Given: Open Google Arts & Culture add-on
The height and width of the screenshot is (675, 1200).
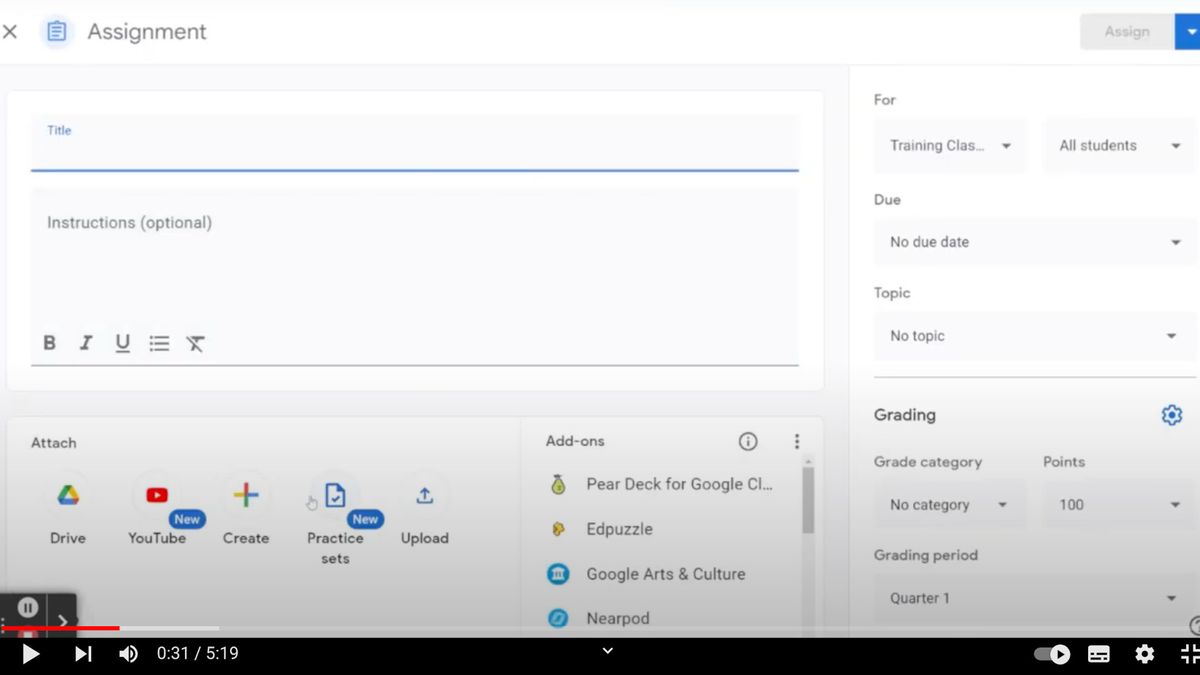Looking at the screenshot, I should pyautogui.click(x=665, y=573).
